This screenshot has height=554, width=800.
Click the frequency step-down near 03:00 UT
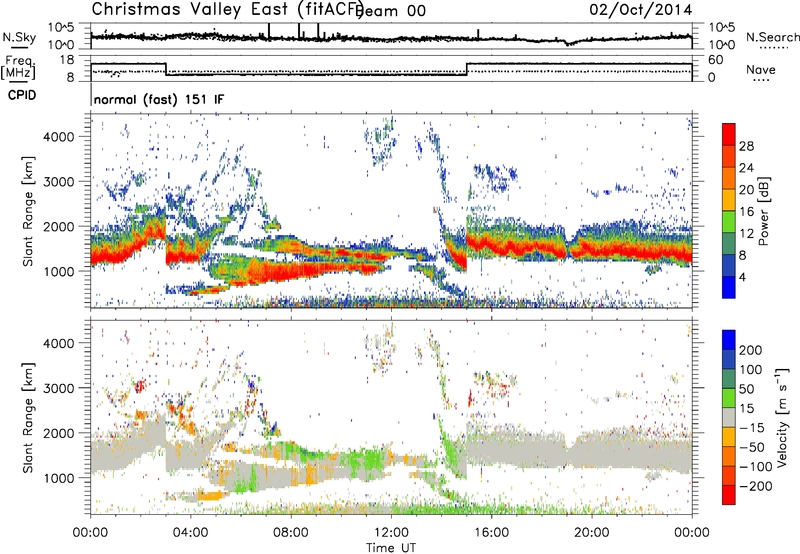pyautogui.click(x=166, y=69)
